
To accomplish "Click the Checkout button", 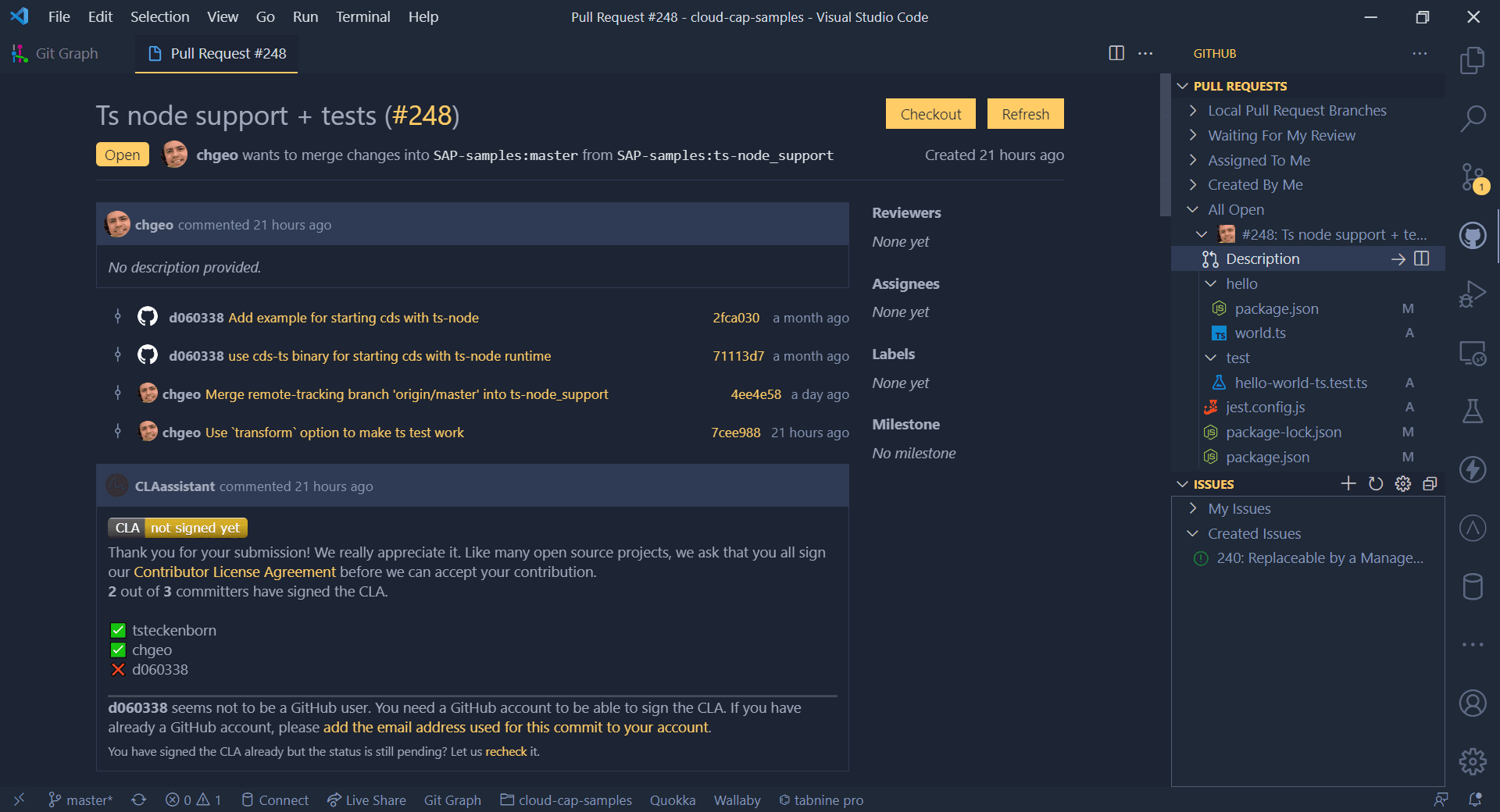I will pos(930,114).
